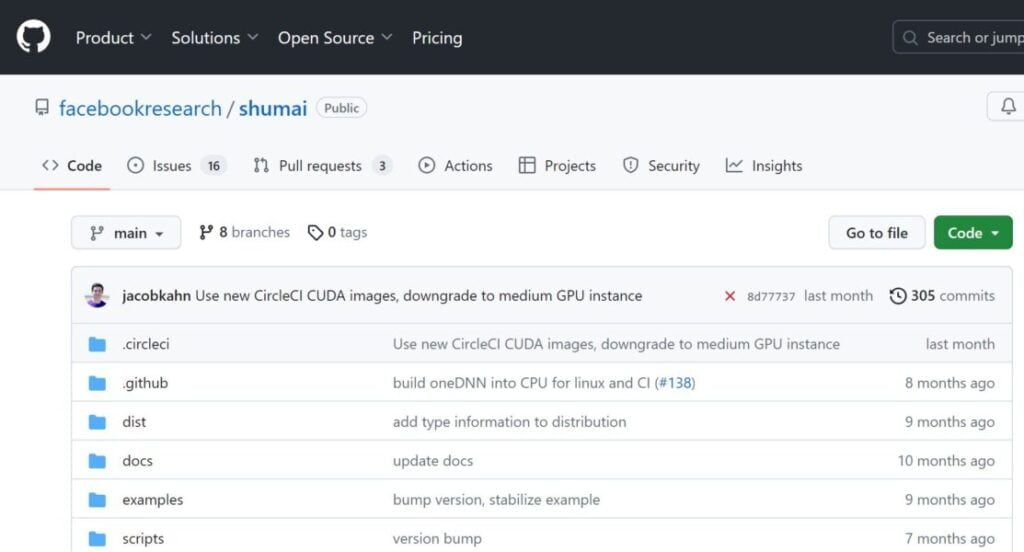Open commit hash 8d77737

click(x=771, y=297)
